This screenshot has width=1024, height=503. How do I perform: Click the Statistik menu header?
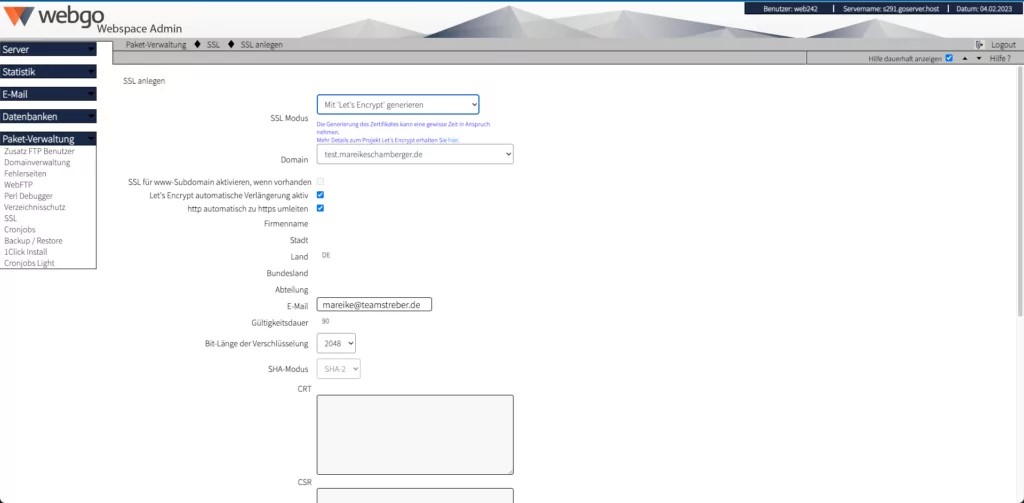point(48,72)
